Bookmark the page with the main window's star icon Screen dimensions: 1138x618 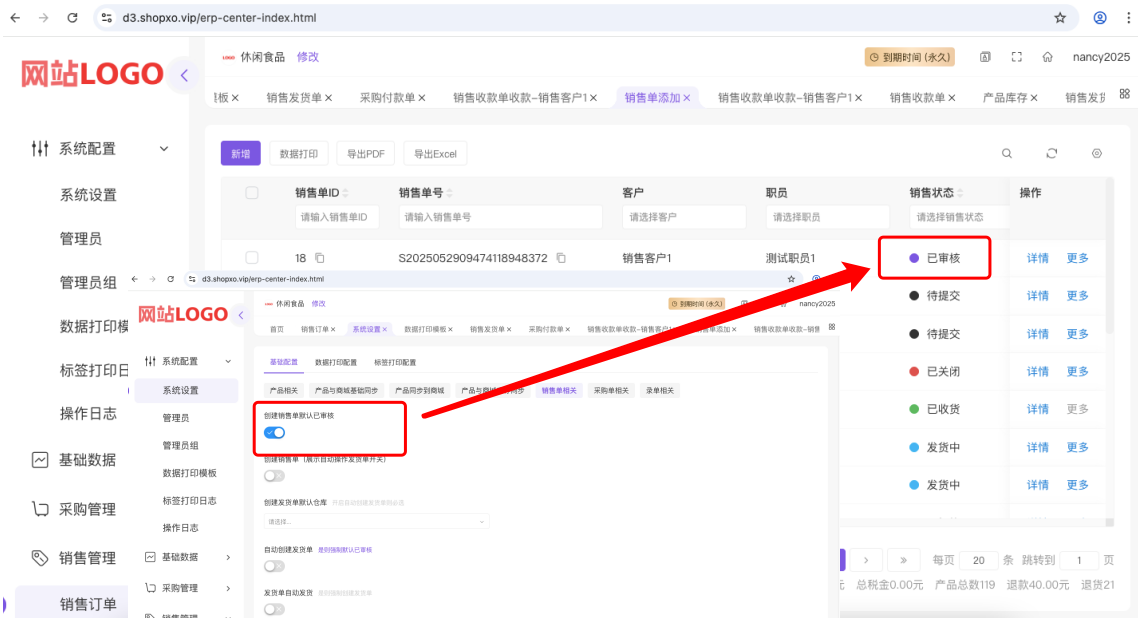tap(1060, 18)
